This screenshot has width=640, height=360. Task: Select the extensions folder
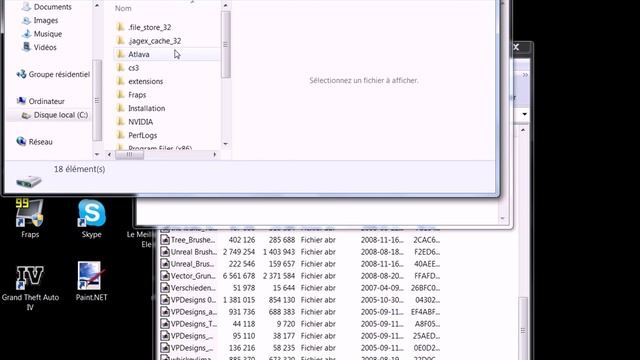(140, 81)
